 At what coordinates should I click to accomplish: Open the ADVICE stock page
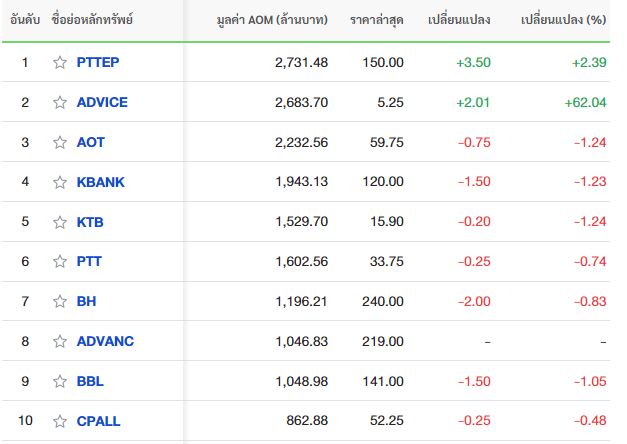coord(102,102)
